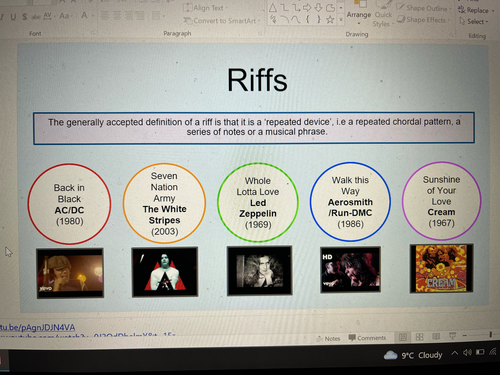This screenshot has width=500, height=375.
Task: Open the Select dropdown in Editing
Action: coord(474,22)
